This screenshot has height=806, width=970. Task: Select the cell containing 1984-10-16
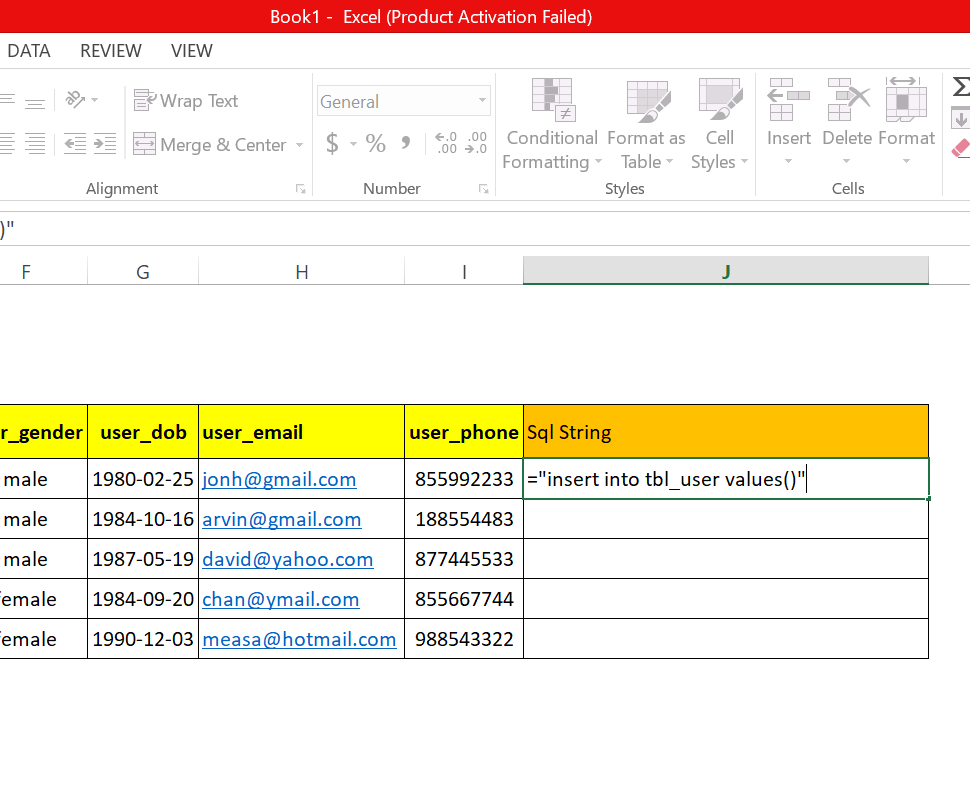[143, 519]
